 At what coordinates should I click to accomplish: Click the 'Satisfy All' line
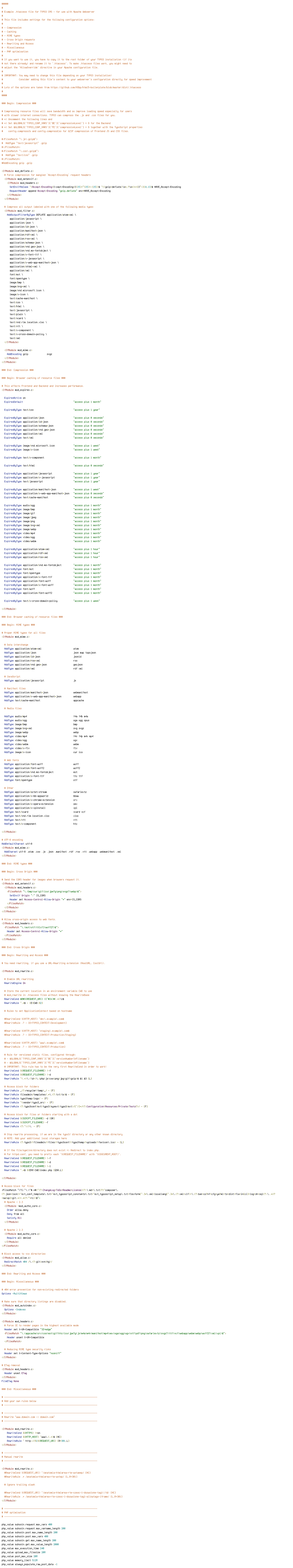click(14, 1217)
